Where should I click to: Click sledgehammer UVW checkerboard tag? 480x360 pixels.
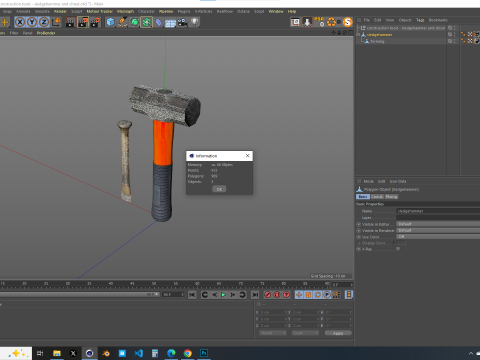point(470,34)
